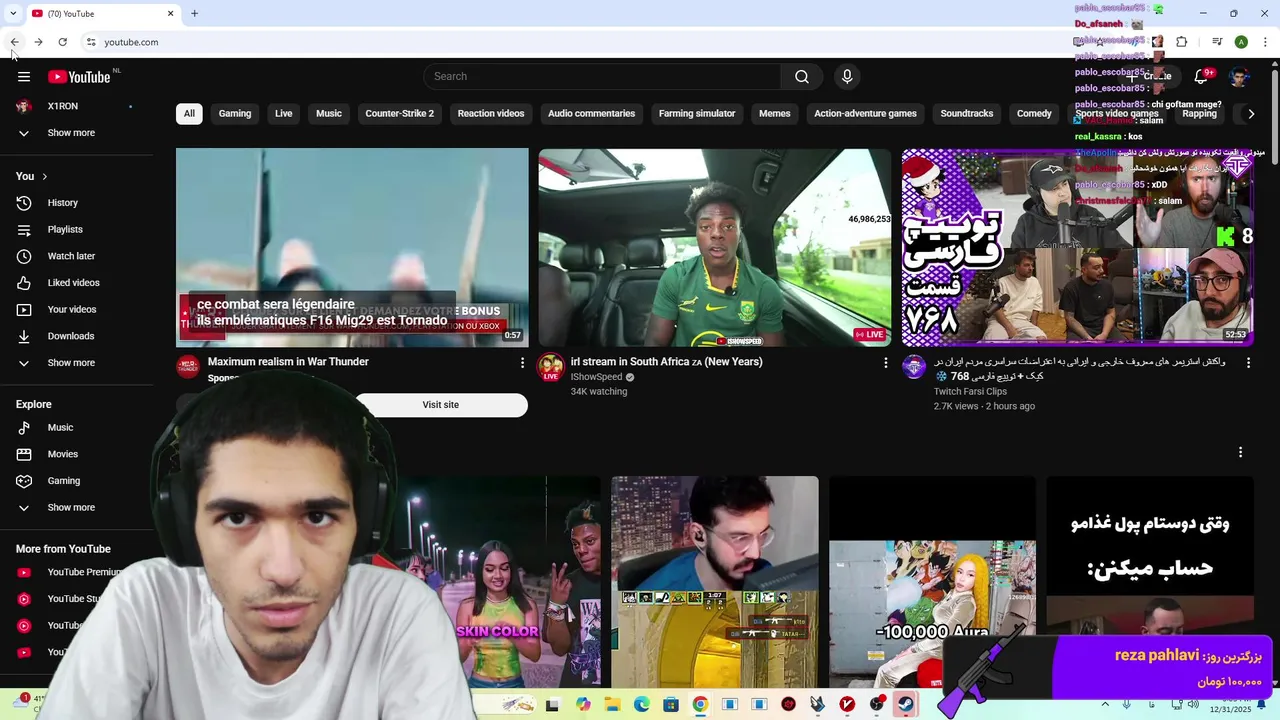Open IShowSpeed channel name link
Screen dimensions: 1280x720
(596, 377)
